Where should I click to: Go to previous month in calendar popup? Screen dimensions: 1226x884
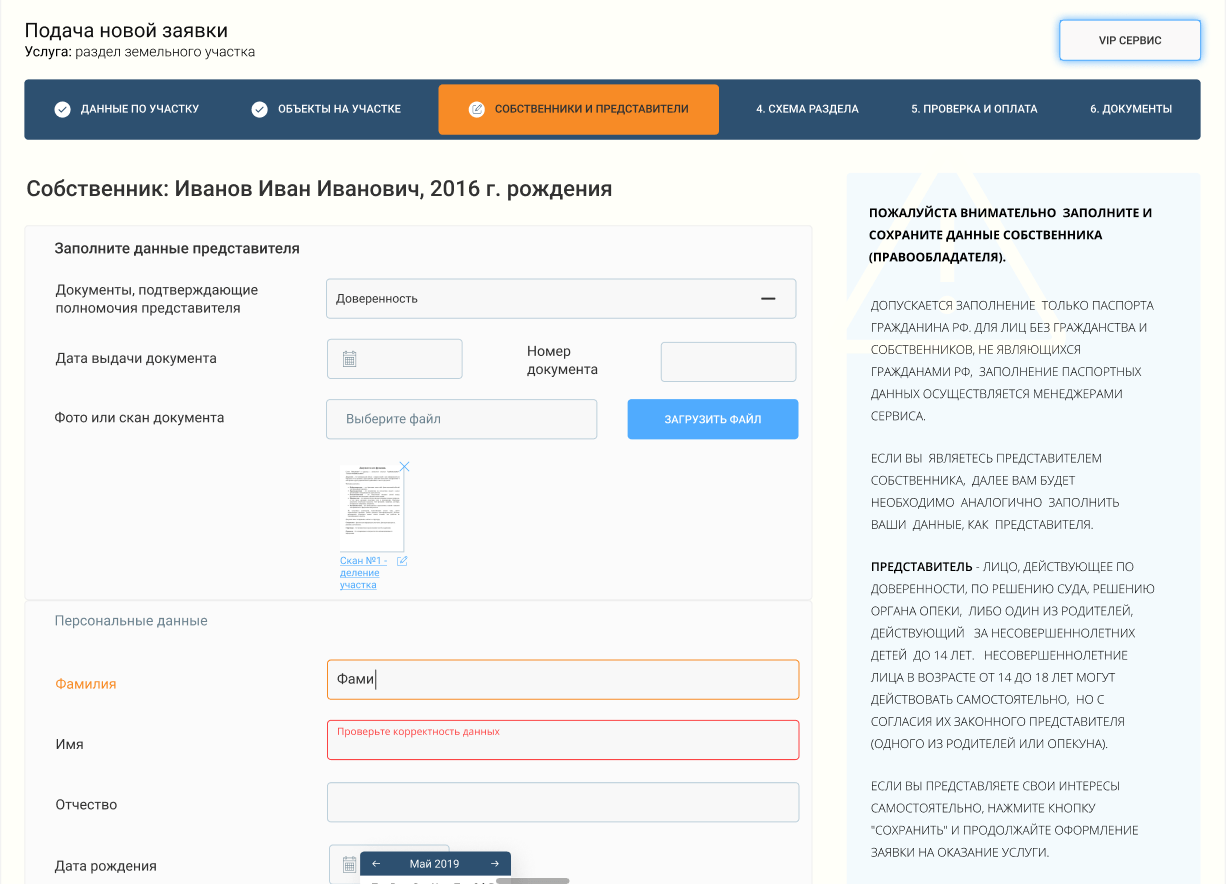tap(376, 863)
